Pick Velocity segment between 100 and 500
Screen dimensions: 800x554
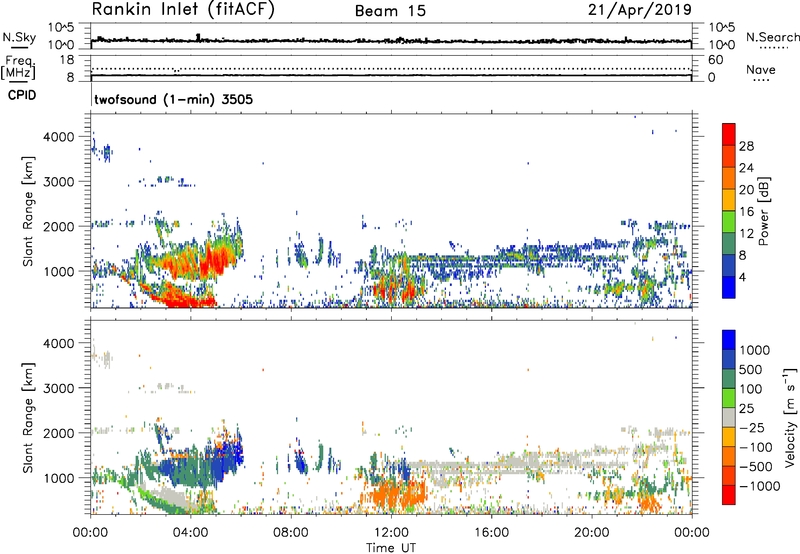729,379
